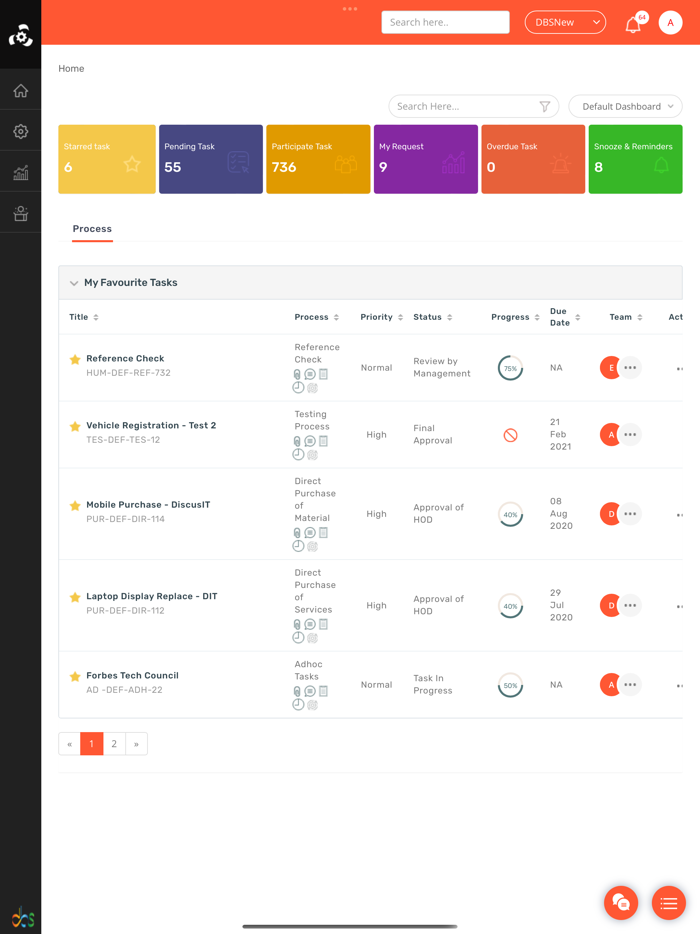The width and height of the screenshot is (700, 934).
Task: Open the Overdue Task card
Action: click(x=533, y=159)
